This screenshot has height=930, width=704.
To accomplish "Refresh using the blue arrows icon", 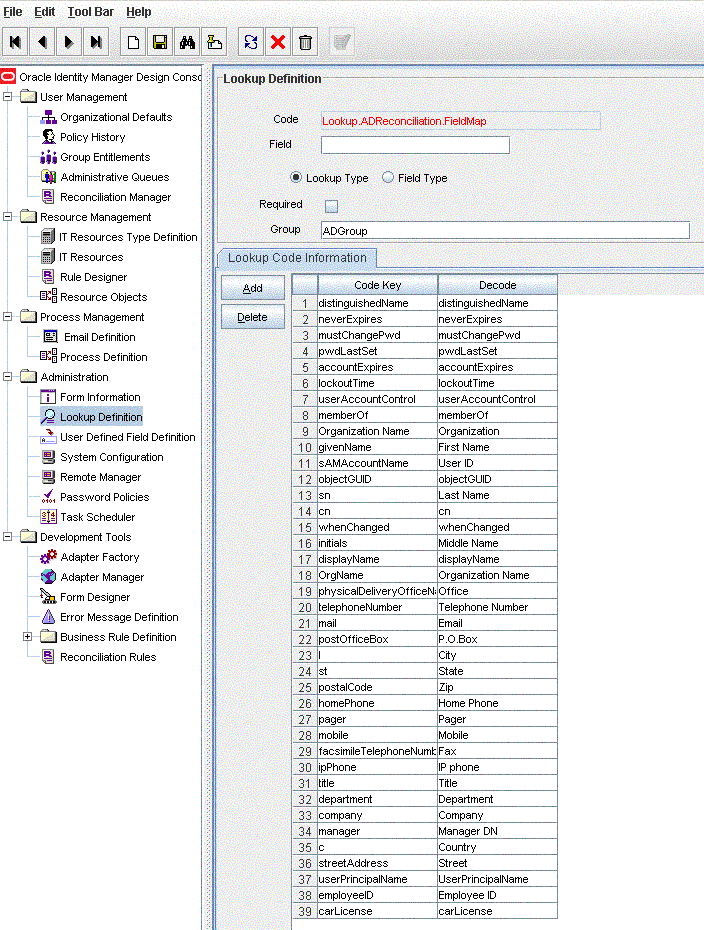I will pyautogui.click(x=251, y=42).
